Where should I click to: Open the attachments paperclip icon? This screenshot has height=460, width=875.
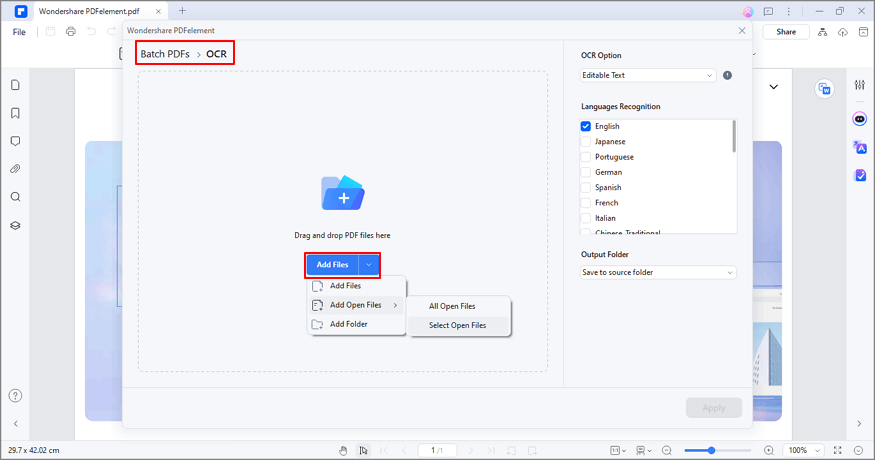16,169
